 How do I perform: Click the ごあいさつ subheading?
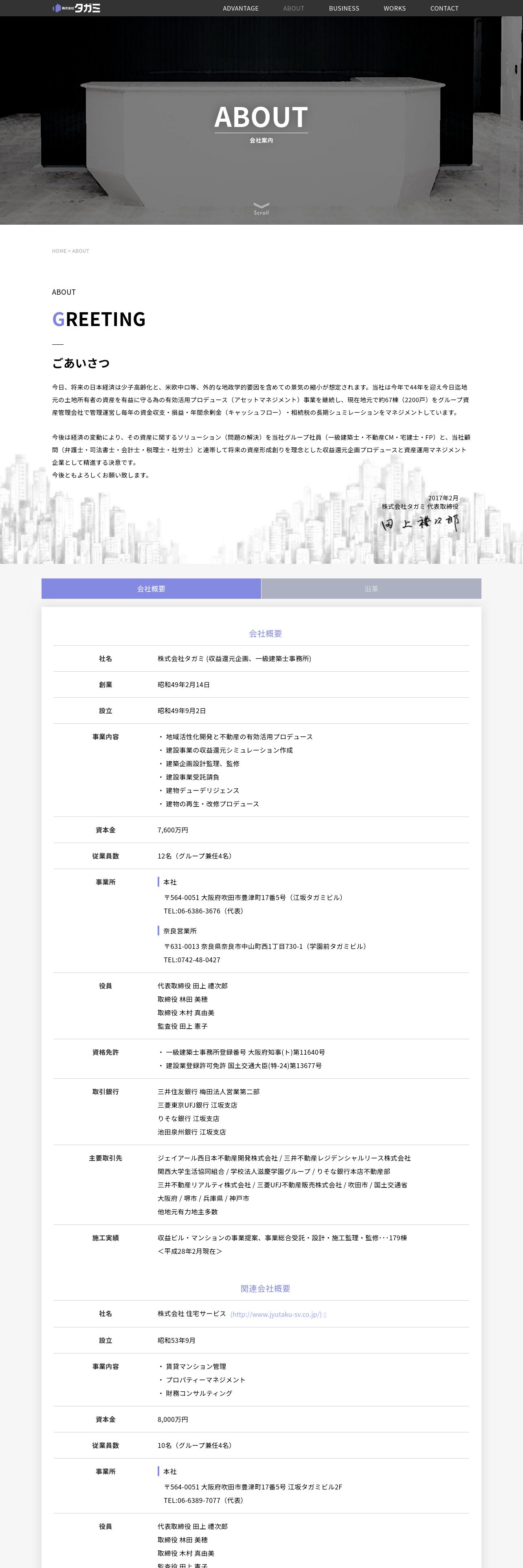[81, 364]
